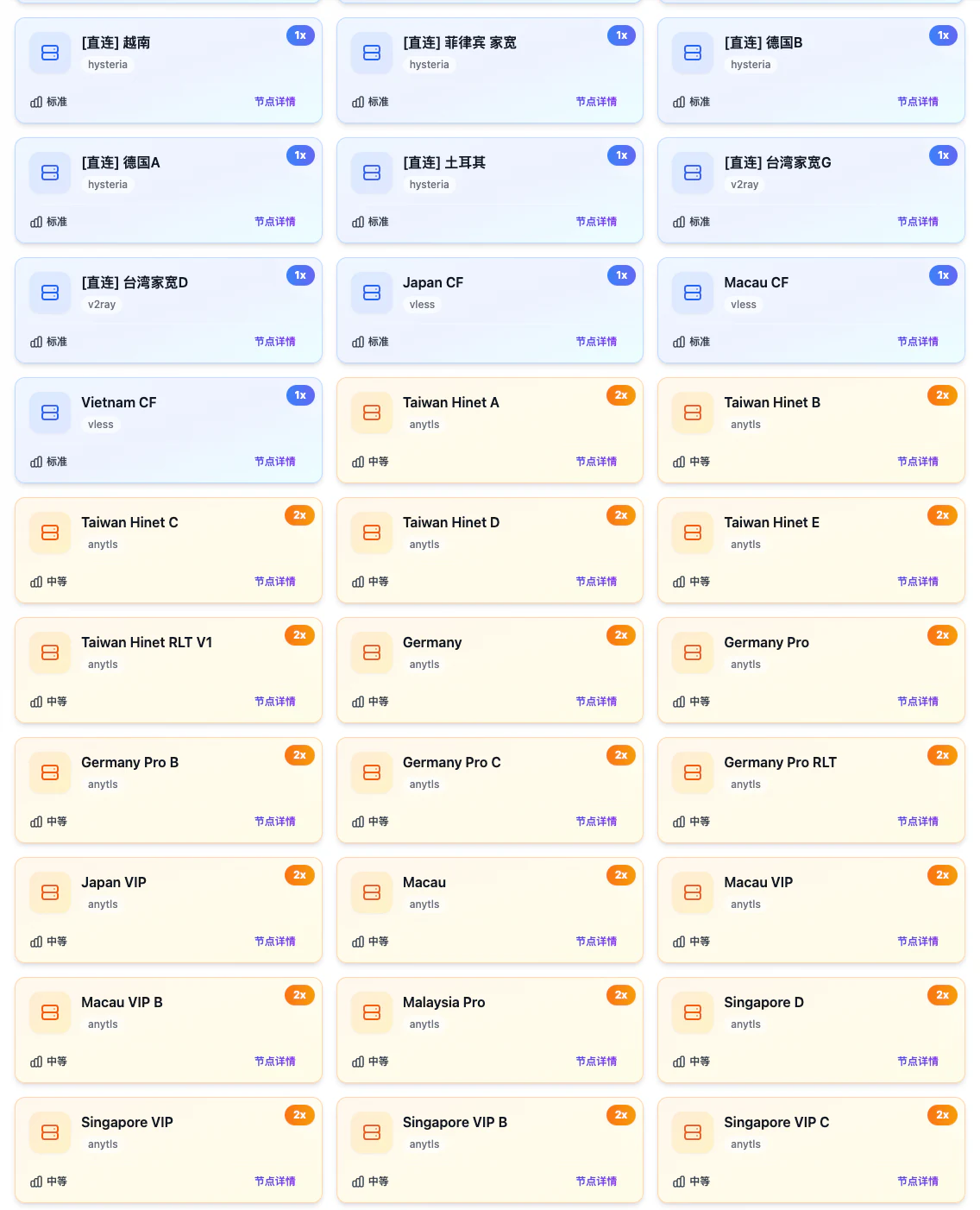This screenshot has width=980, height=1210.
Task: Click the anytls tag on Malaysia Pro
Action: [x=424, y=1024]
